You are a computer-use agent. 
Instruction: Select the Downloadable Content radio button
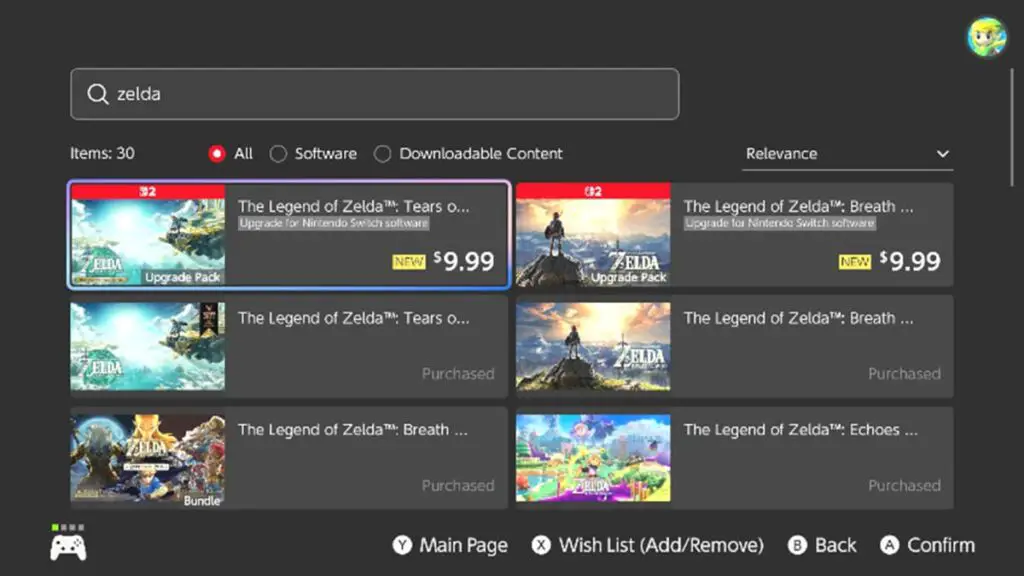click(383, 153)
